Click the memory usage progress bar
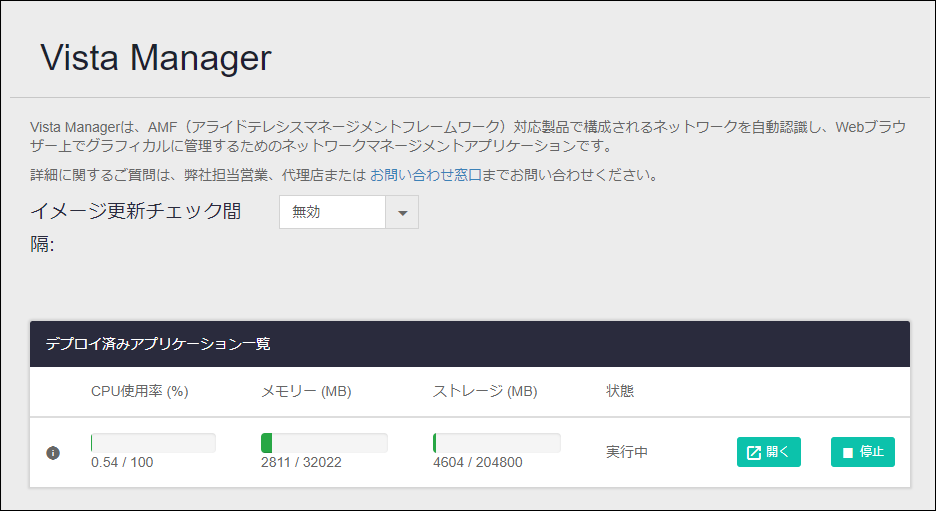 point(324,443)
